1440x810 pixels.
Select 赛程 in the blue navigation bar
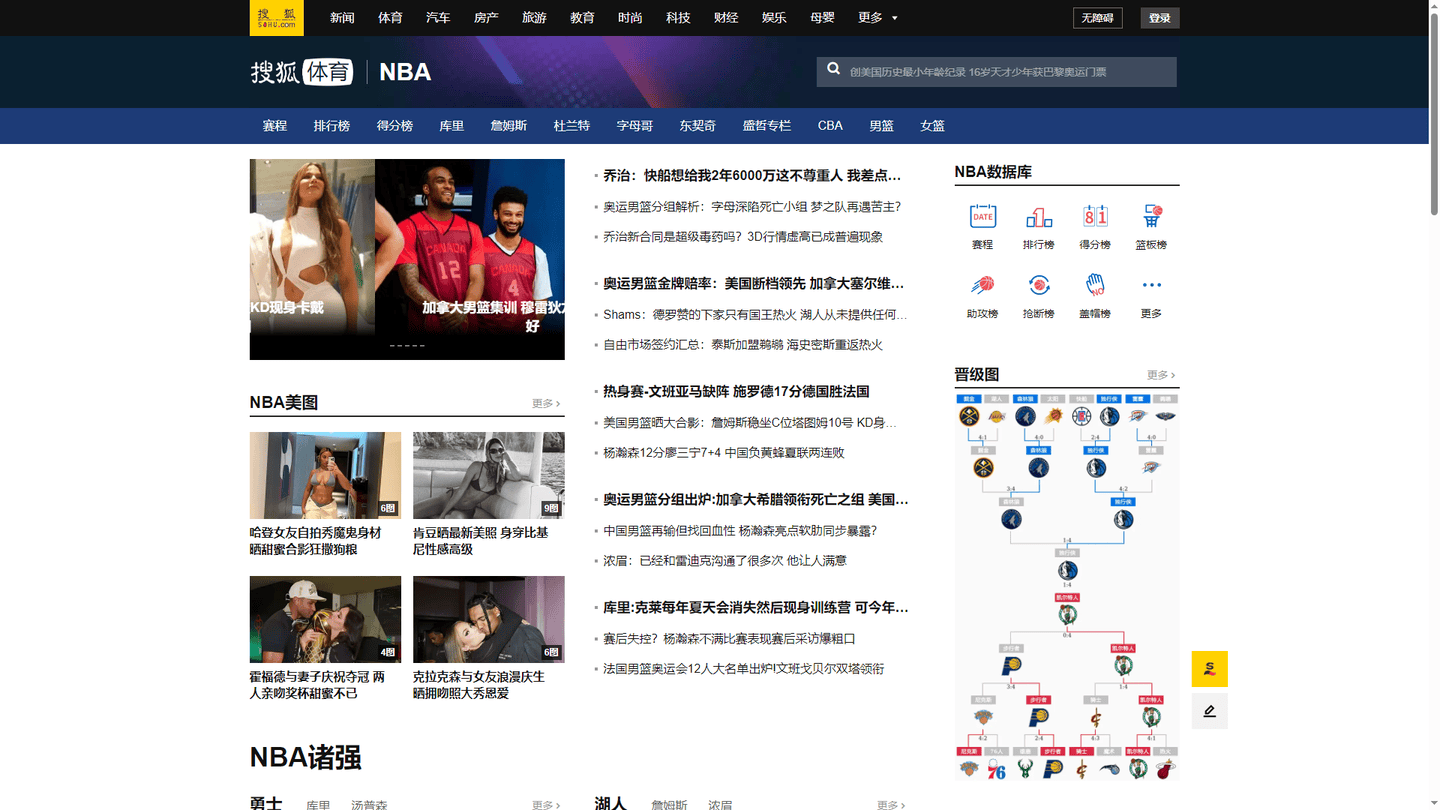275,125
